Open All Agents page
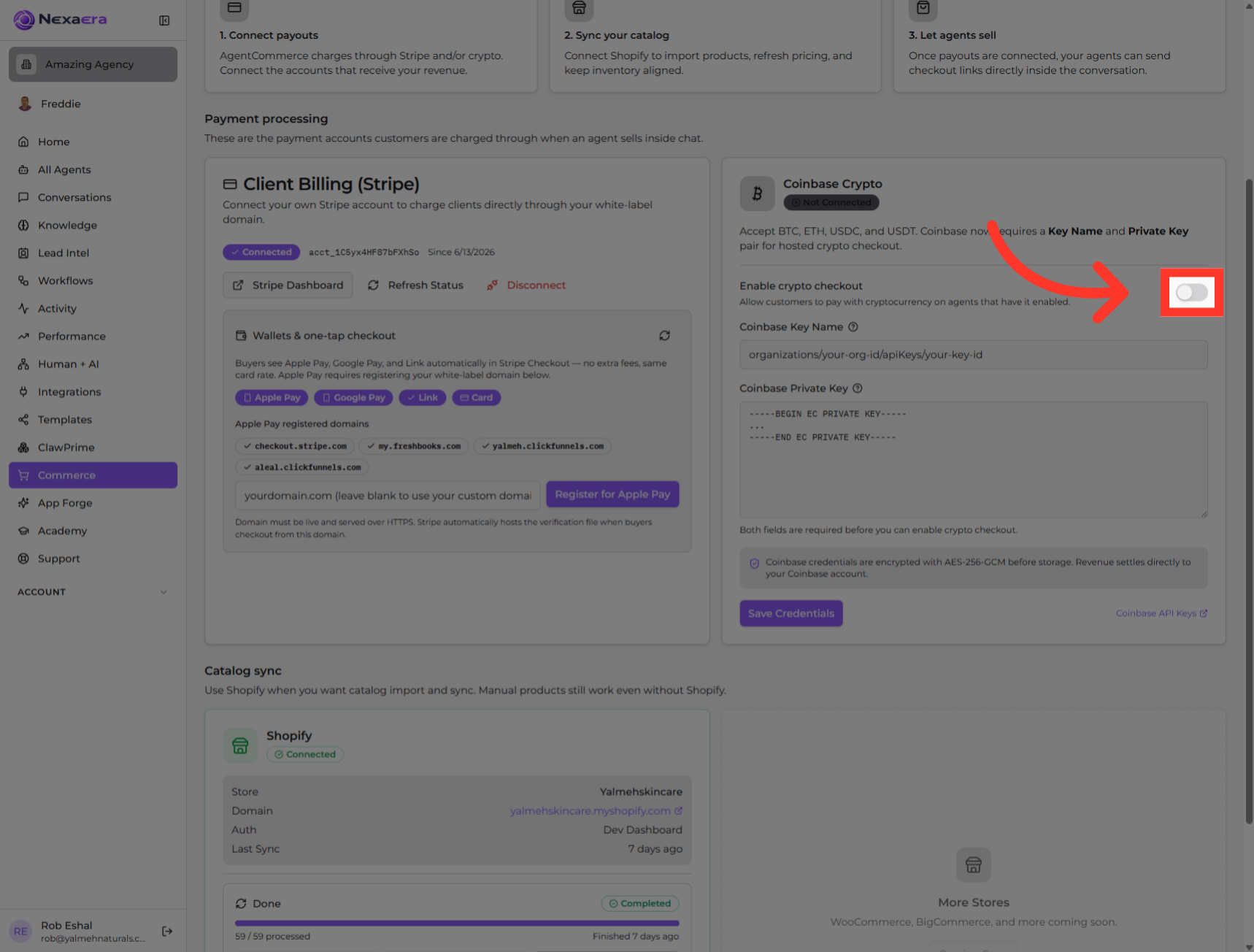 (x=93, y=169)
